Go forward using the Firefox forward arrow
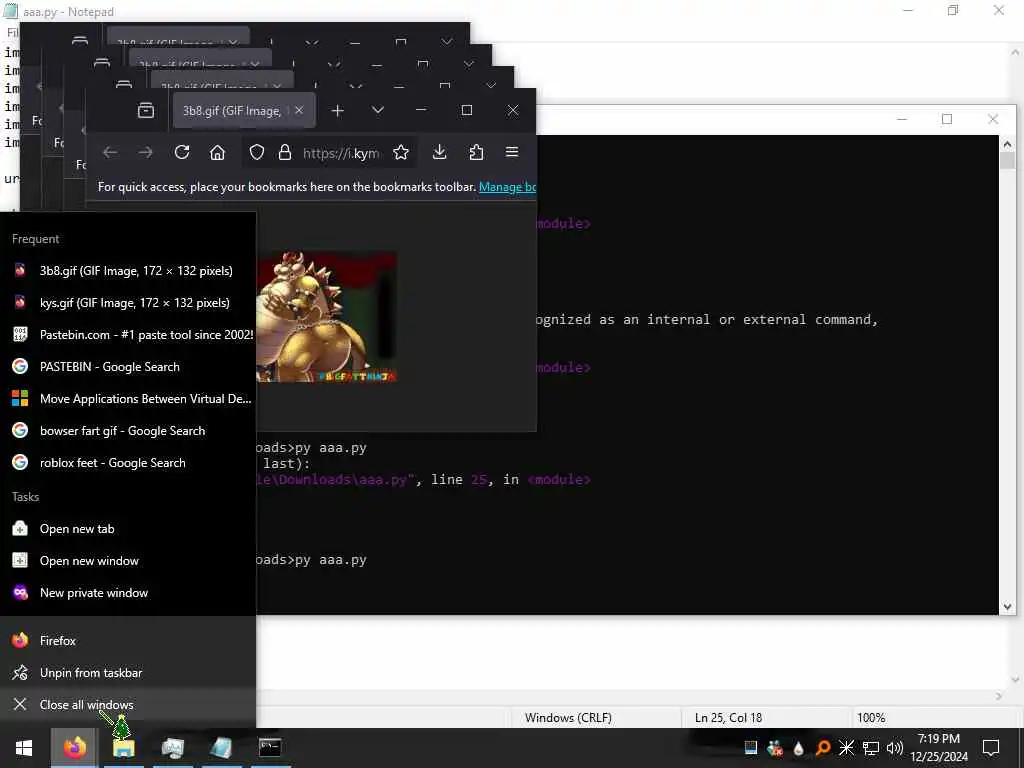 click(x=146, y=152)
